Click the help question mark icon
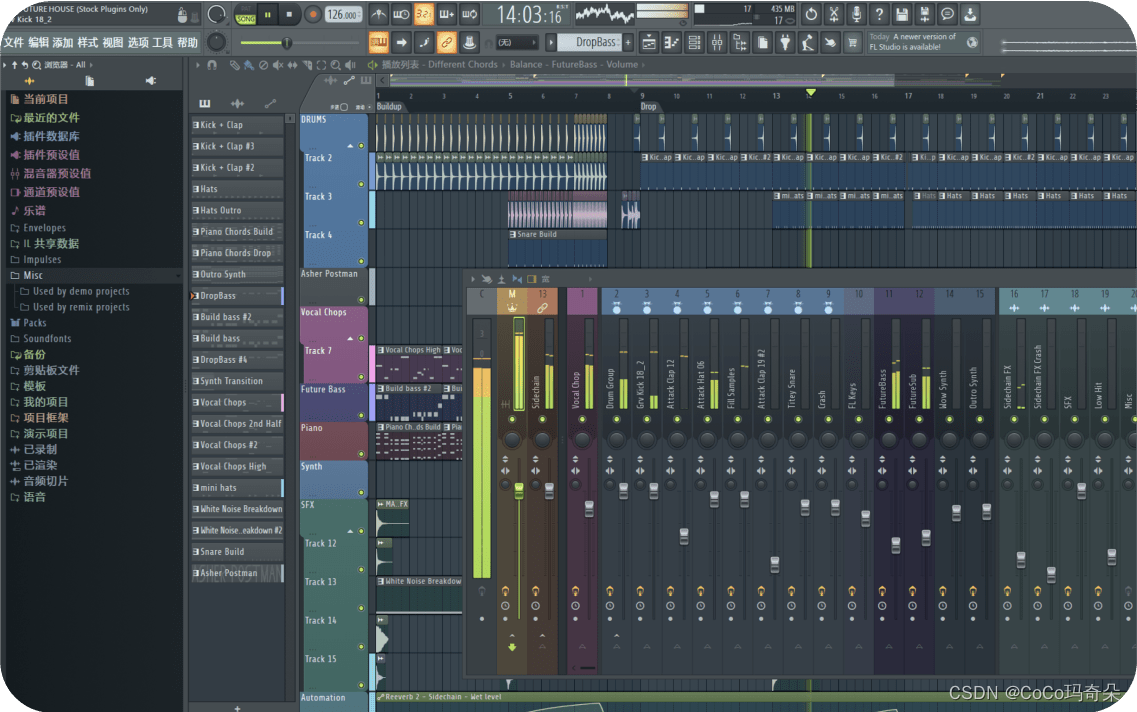 pos(879,15)
